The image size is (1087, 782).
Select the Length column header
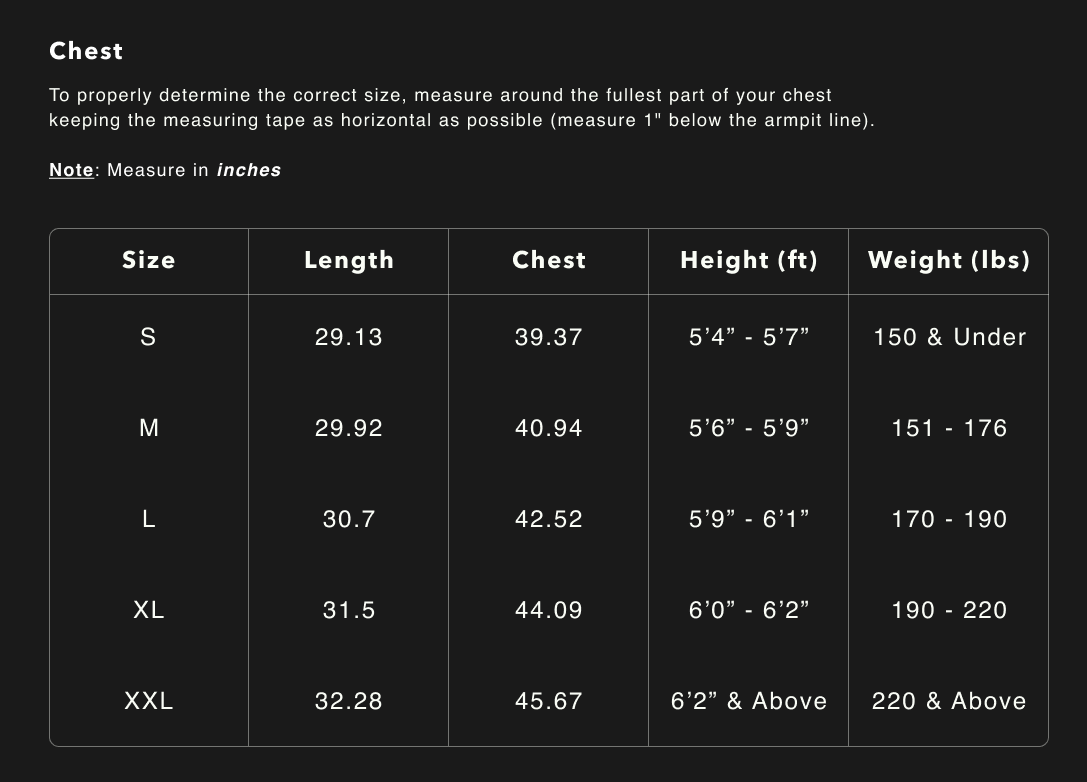(349, 261)
